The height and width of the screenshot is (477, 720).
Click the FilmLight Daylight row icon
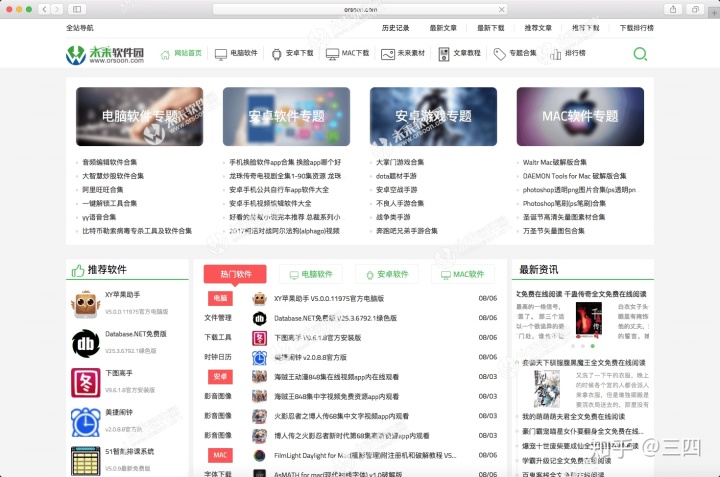click(259, 455)
